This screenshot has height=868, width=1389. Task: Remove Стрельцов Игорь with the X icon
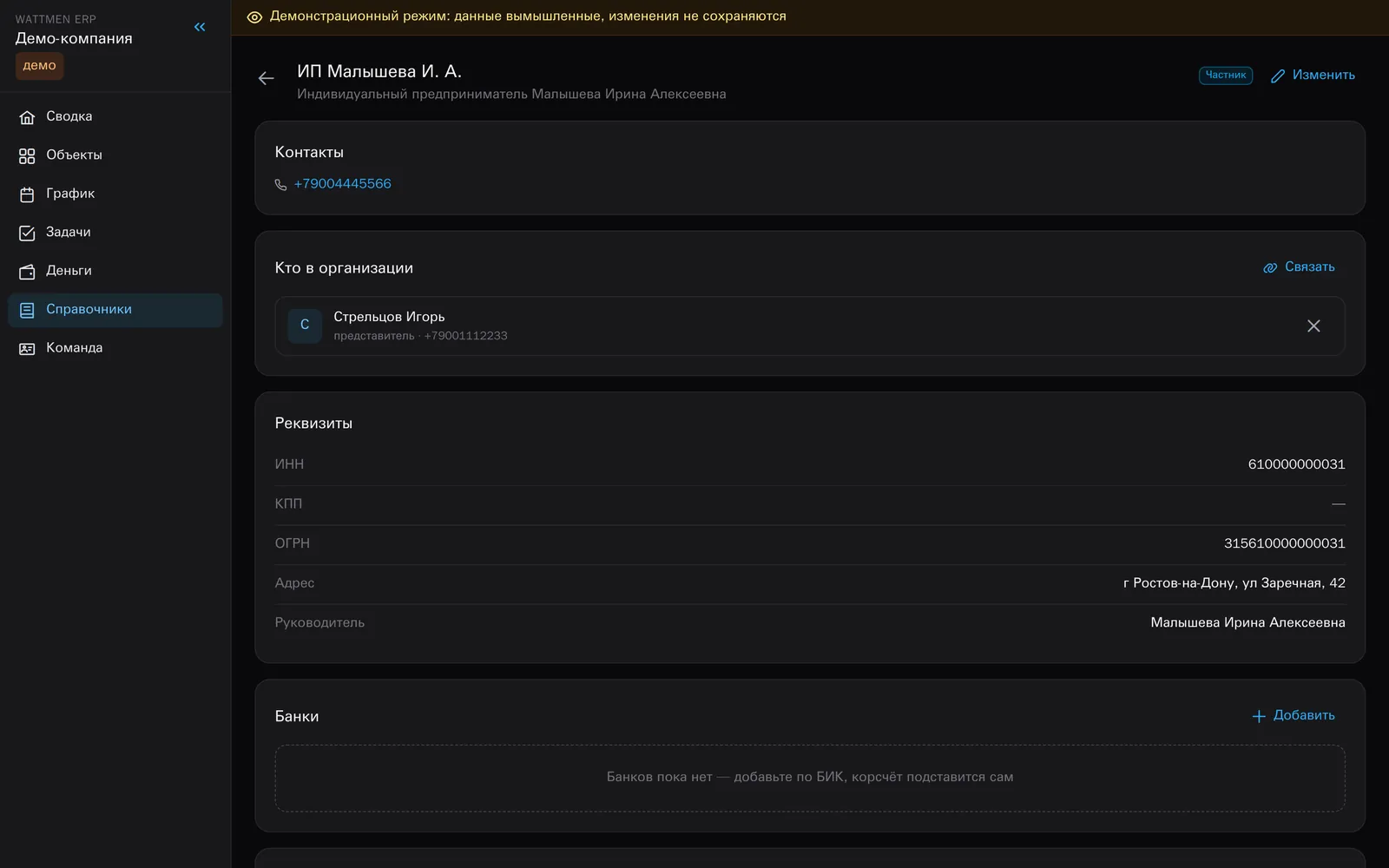(x=1313, y=325)
